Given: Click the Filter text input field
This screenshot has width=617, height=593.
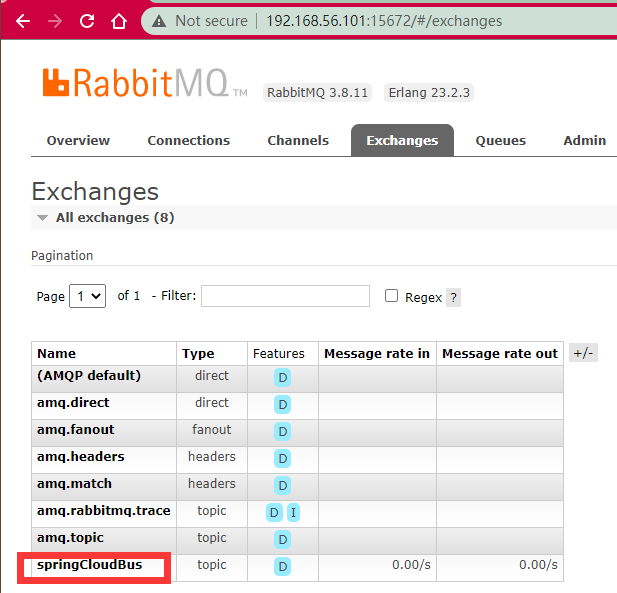Looking at the screenshot, I should (285, 296).
